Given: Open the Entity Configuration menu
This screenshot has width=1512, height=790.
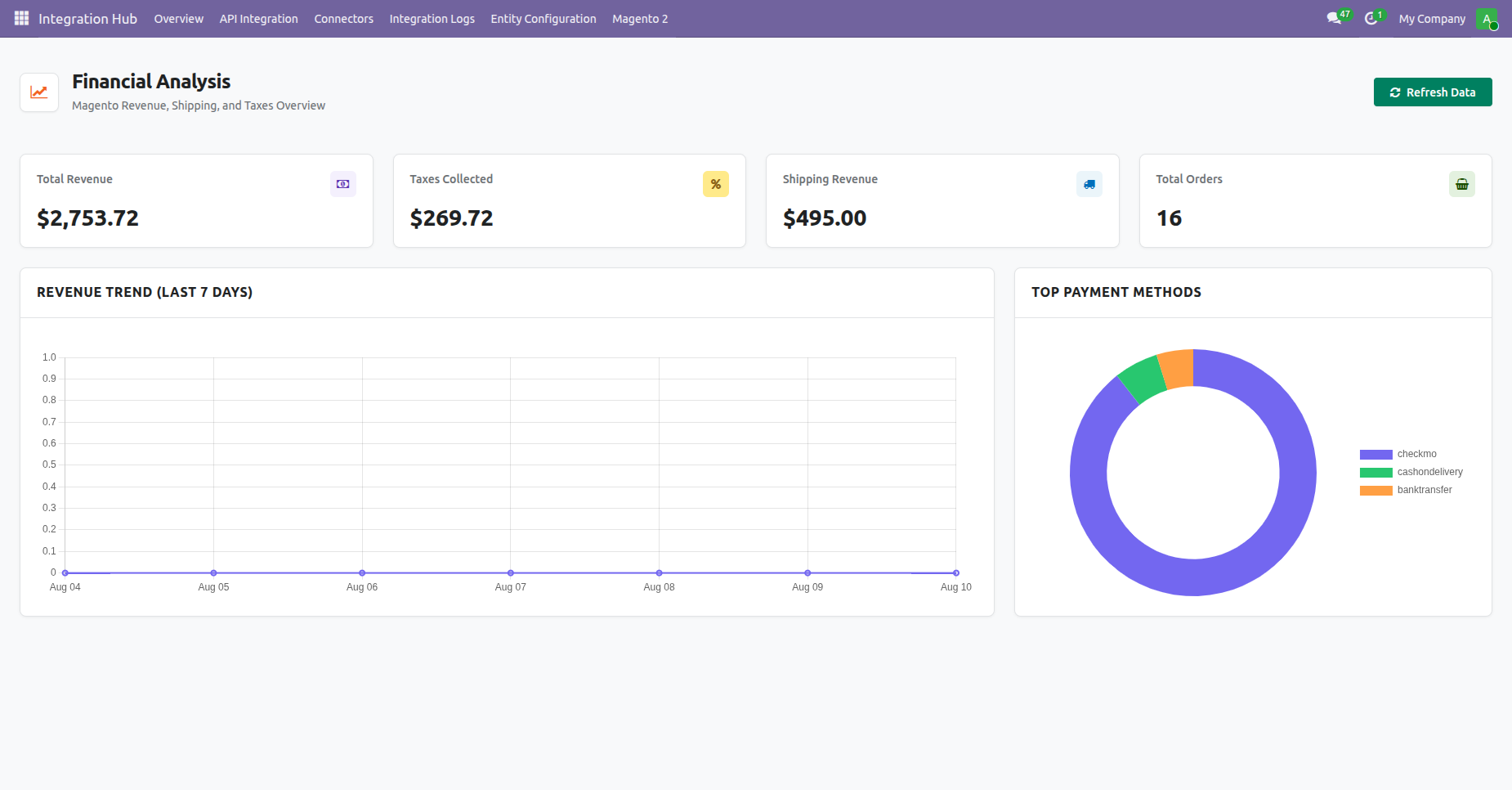Looking at the screenshot, I should (x=544, y=19).
